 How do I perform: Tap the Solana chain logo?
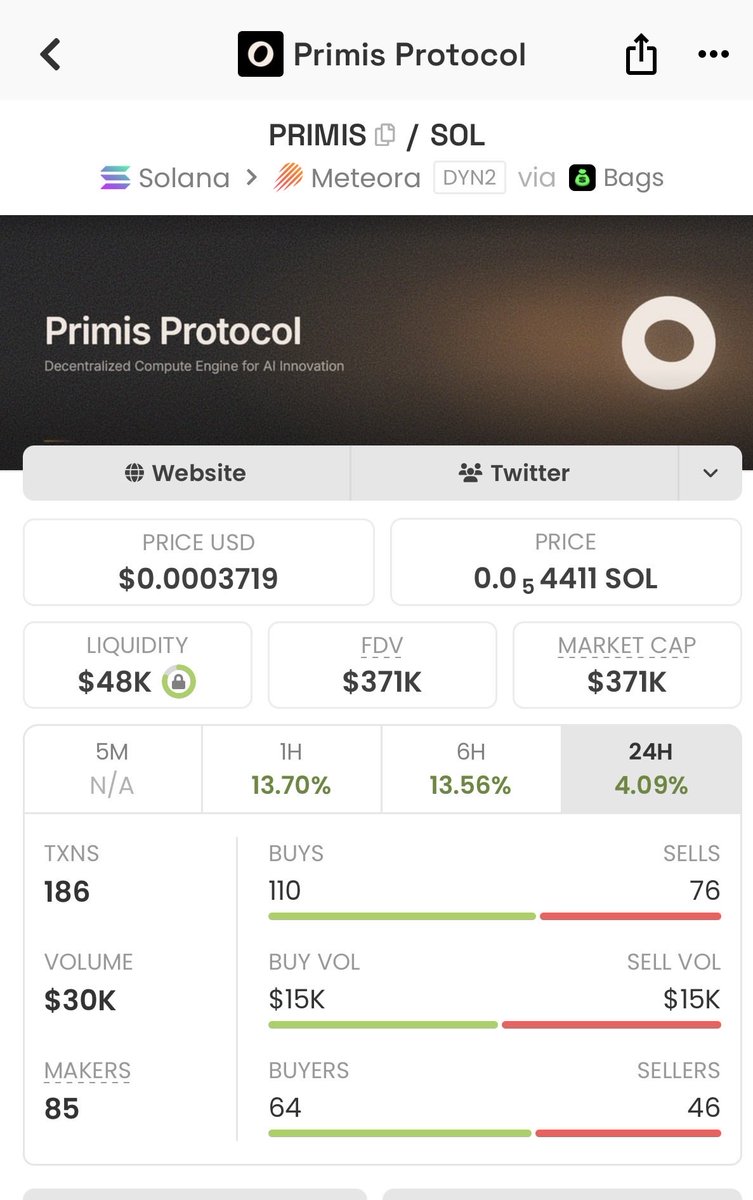point(116,178)
